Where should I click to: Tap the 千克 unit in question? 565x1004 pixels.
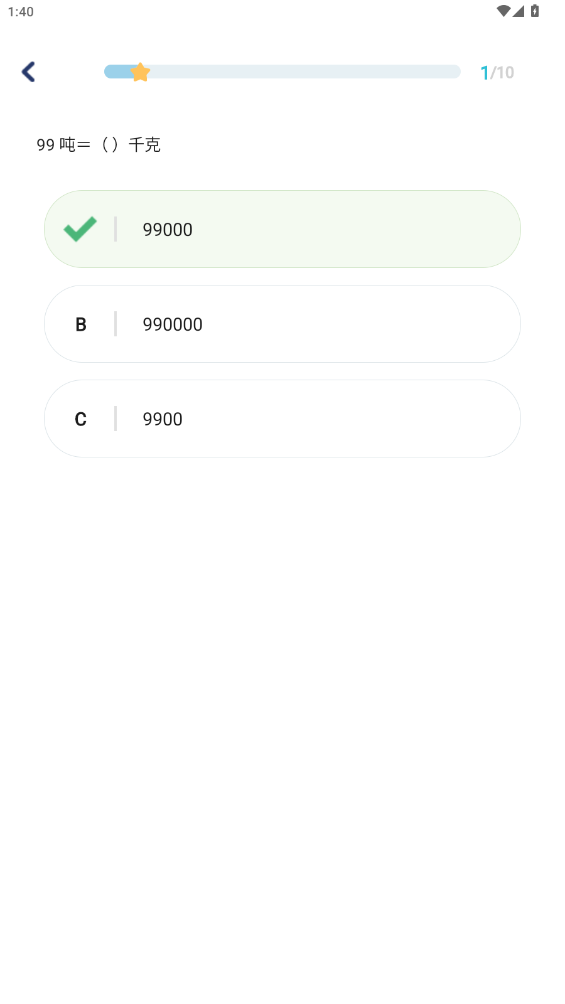pos(145,145)
